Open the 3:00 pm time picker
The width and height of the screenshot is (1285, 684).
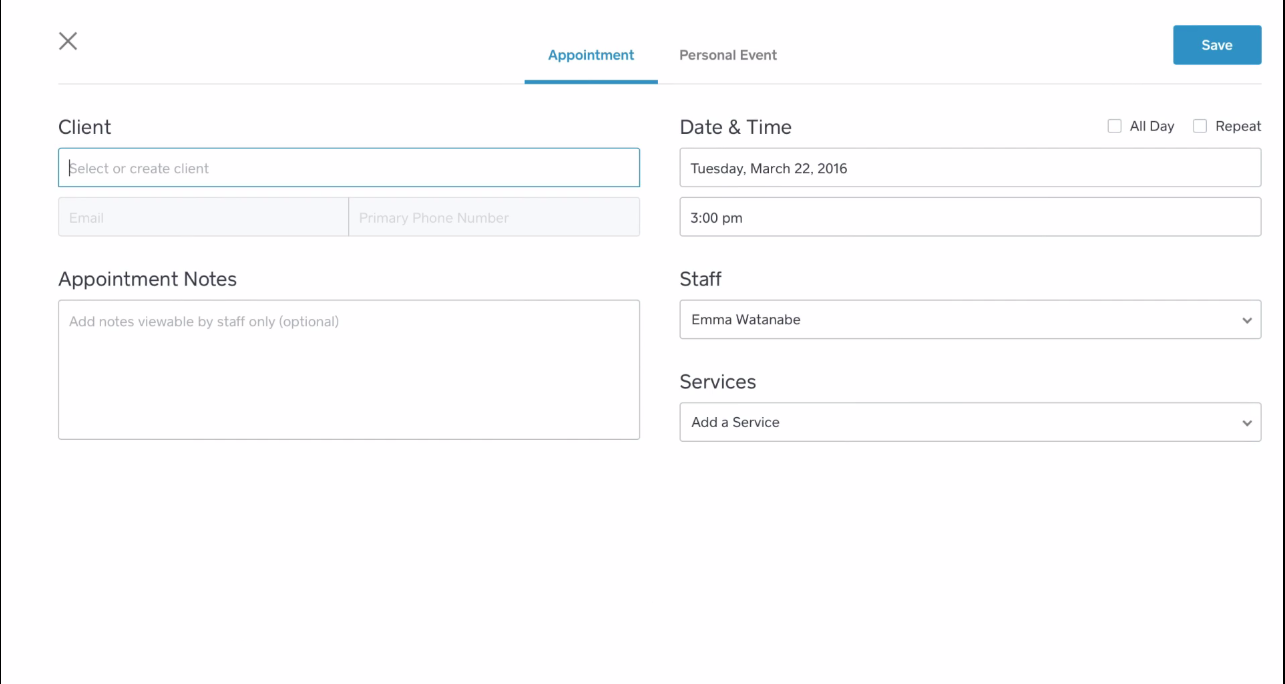(969, 217)
